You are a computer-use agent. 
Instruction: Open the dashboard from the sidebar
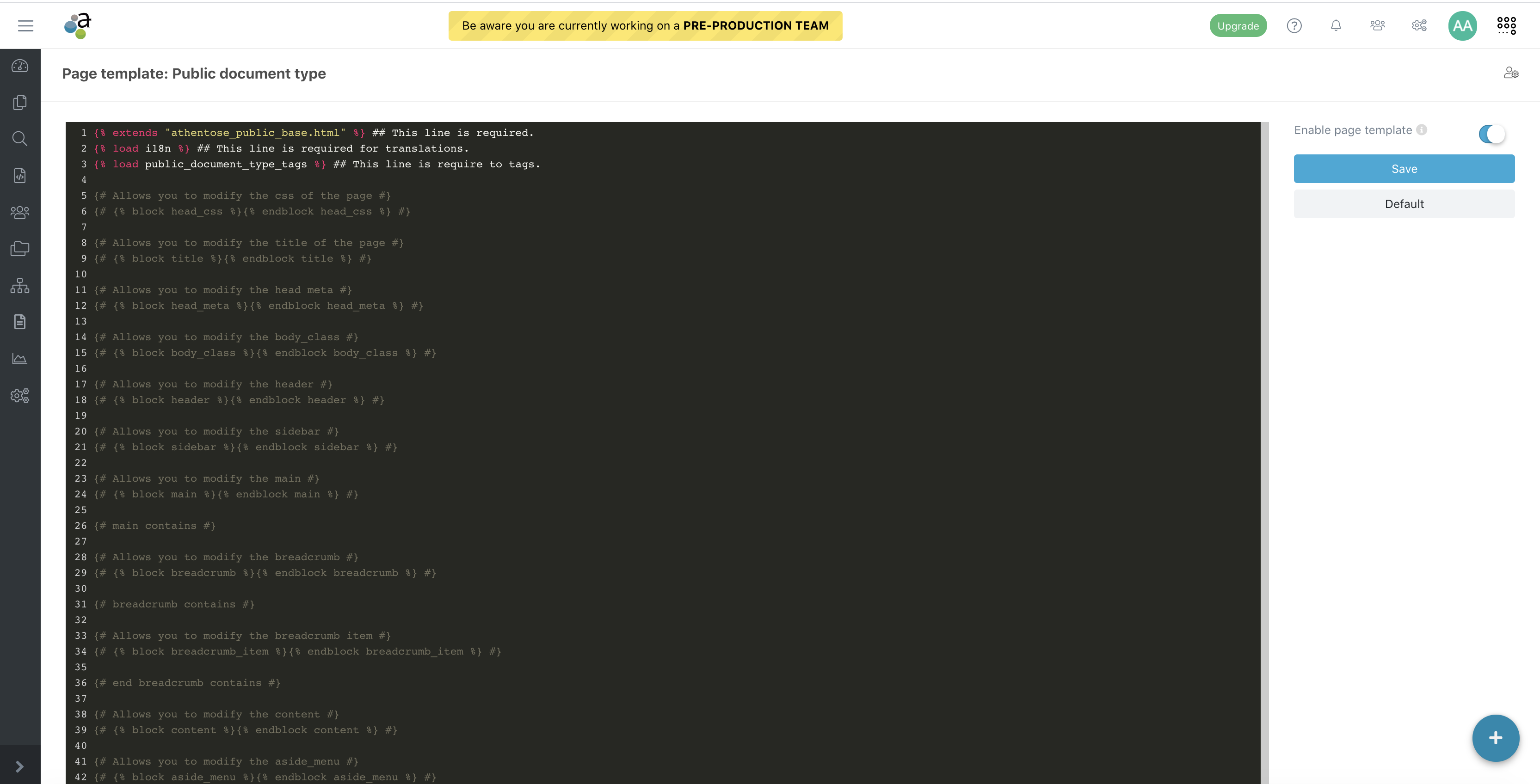[20, 66]
